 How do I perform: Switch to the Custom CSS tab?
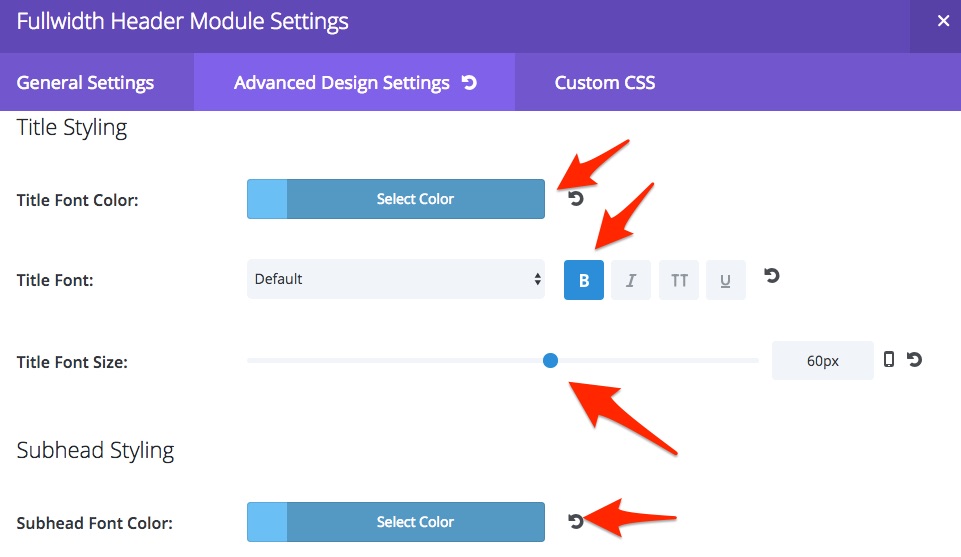point(605,83)
